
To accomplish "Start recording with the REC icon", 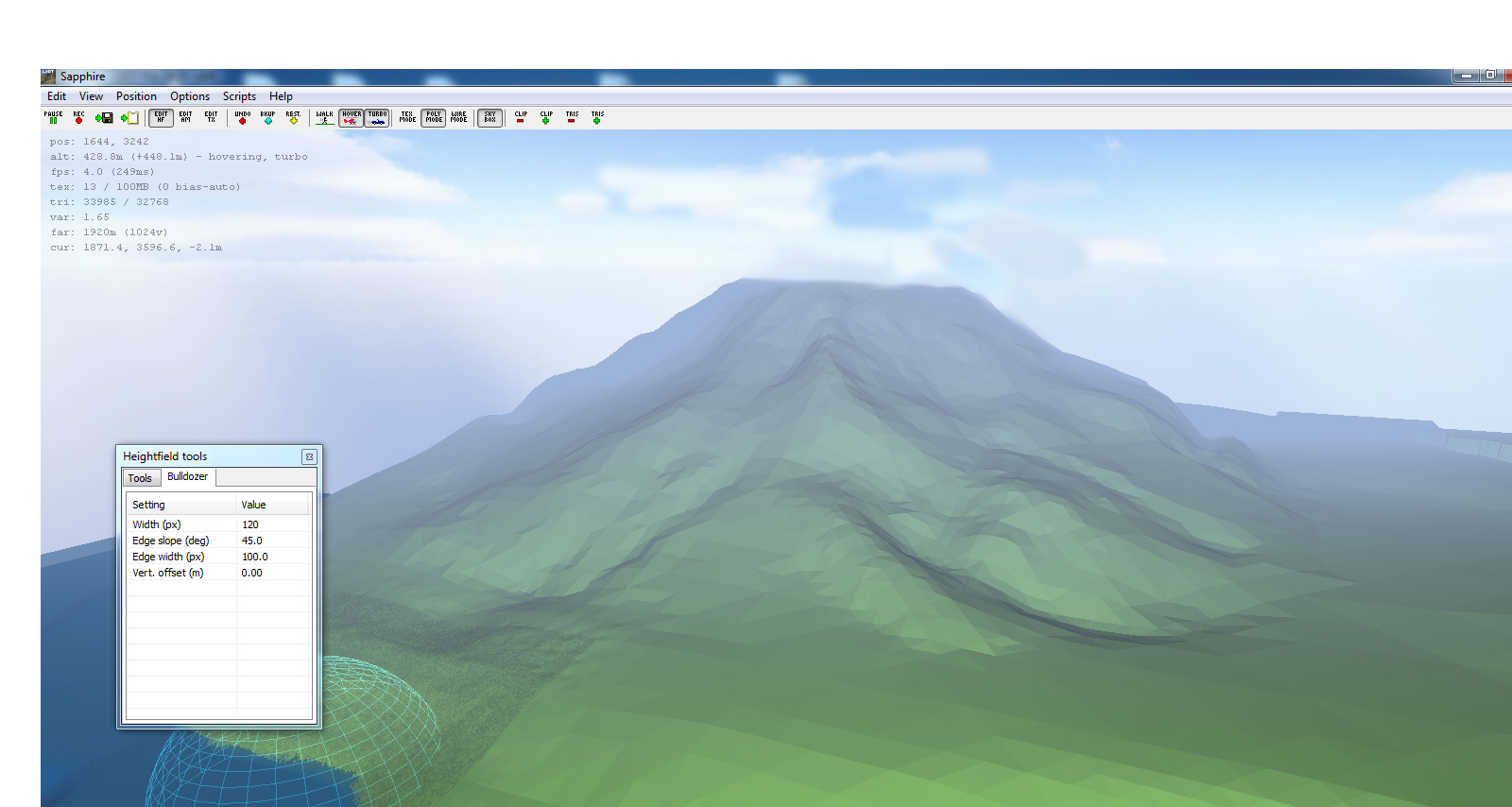I will 78,117.
